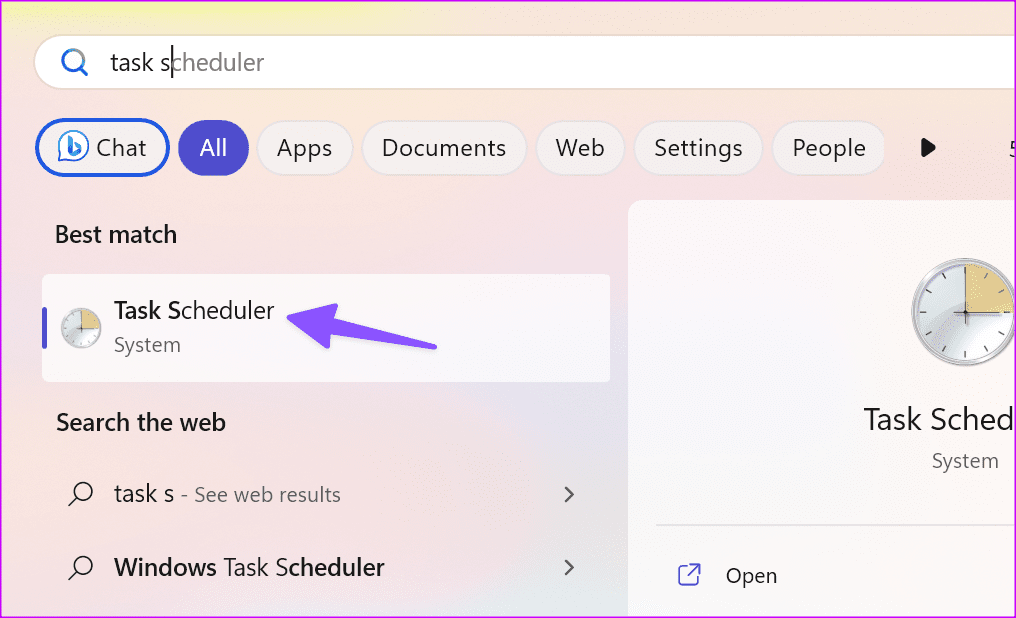Show more filters with the play arrow

click(x=927, y=148)
